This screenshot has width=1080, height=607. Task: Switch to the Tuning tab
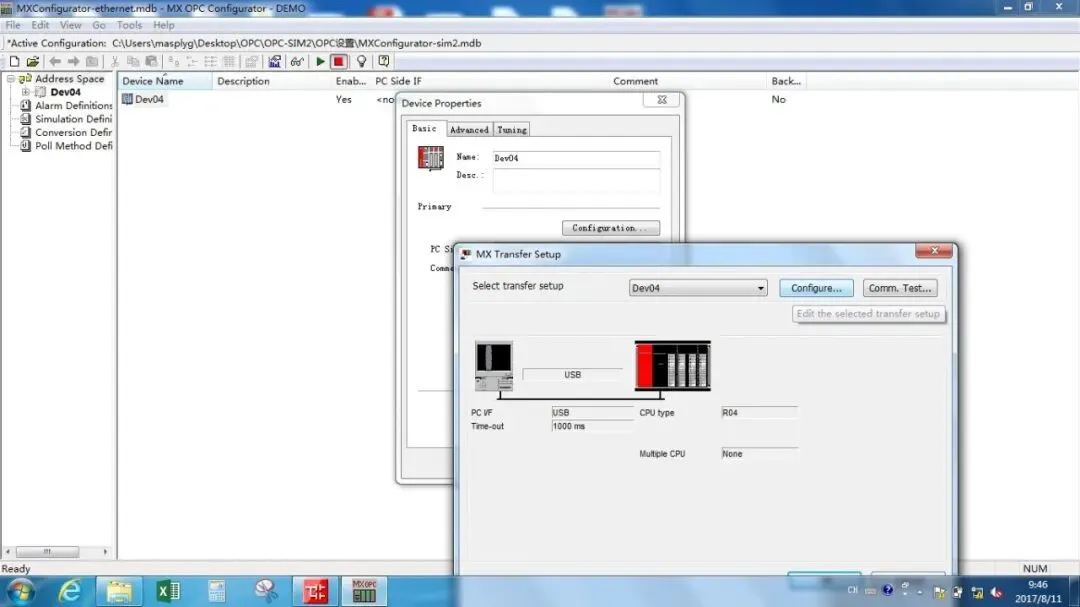click(512, 130)
